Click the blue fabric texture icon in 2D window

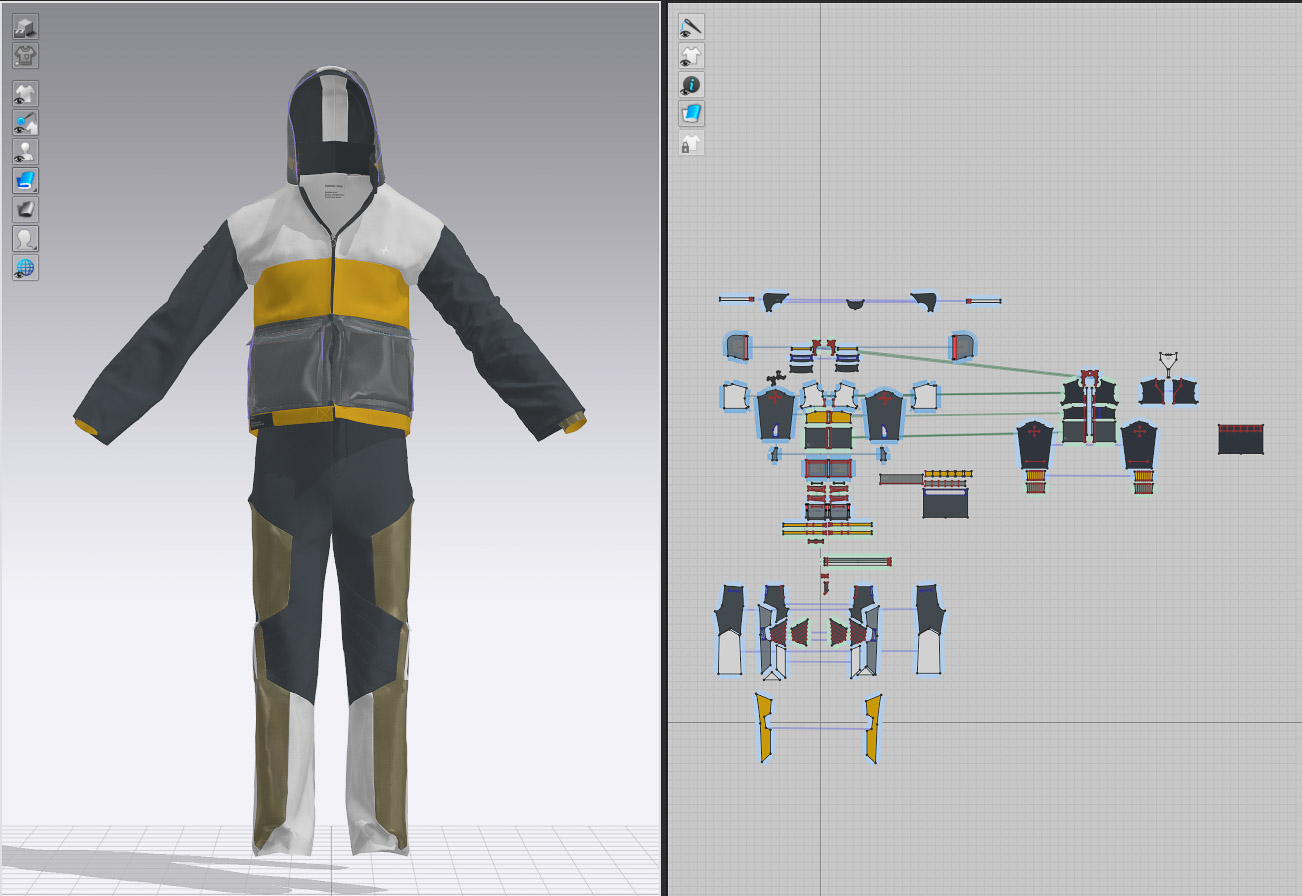pos(691,113)
